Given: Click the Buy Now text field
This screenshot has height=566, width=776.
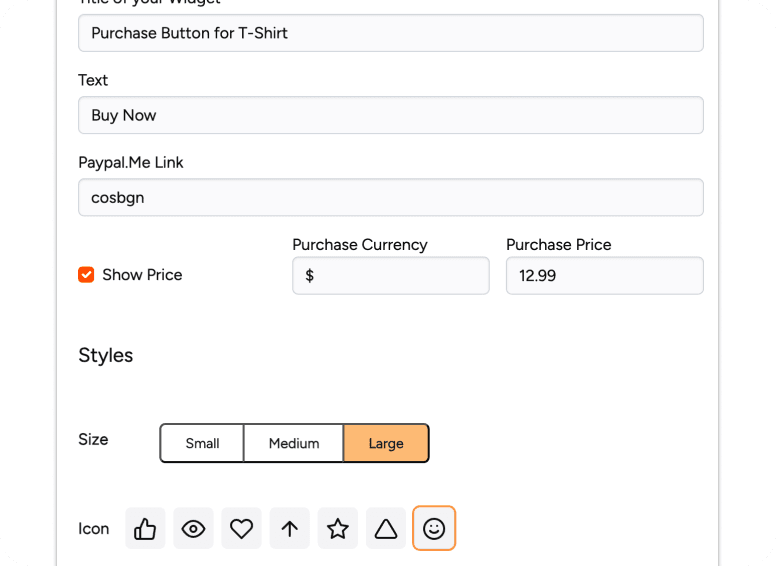Looking at the screenshot, I should pos(390,115).
